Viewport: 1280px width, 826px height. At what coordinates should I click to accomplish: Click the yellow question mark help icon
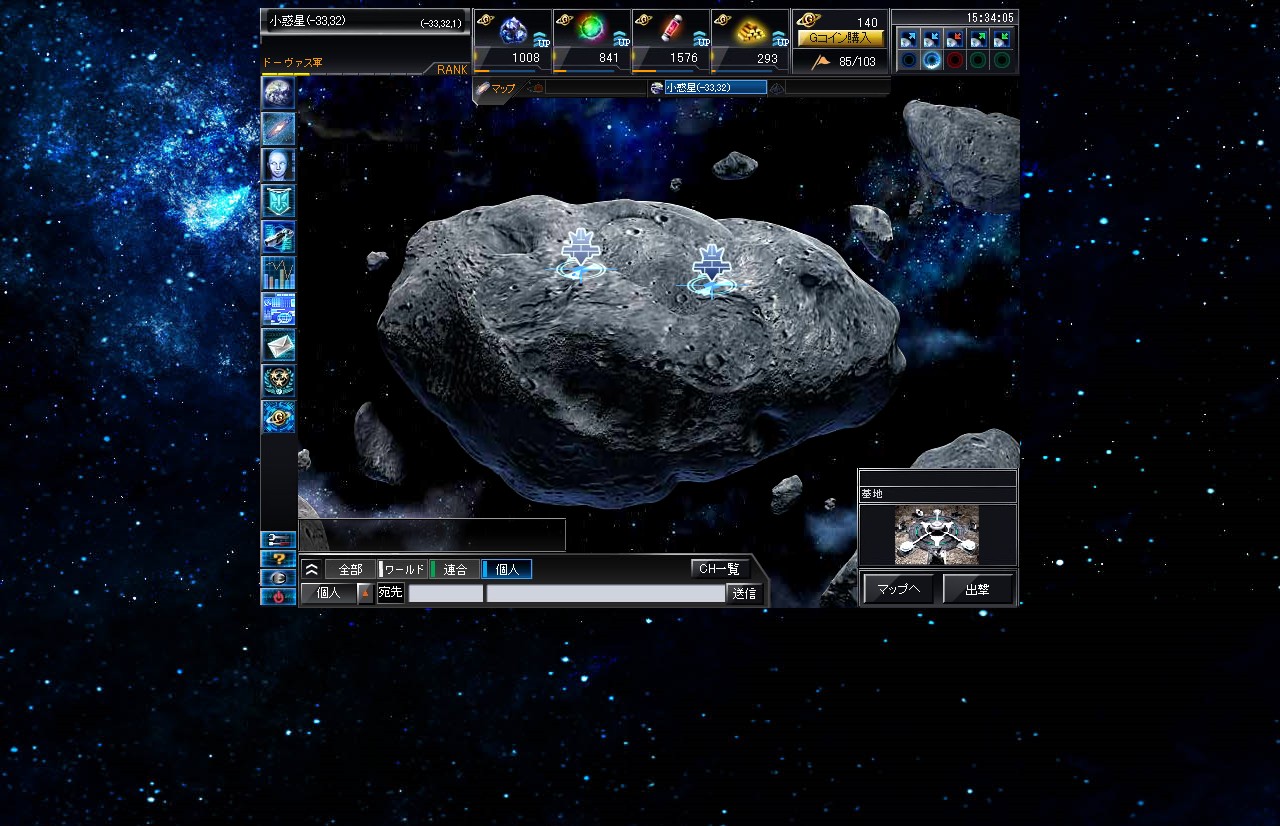(x=278, y=559)
